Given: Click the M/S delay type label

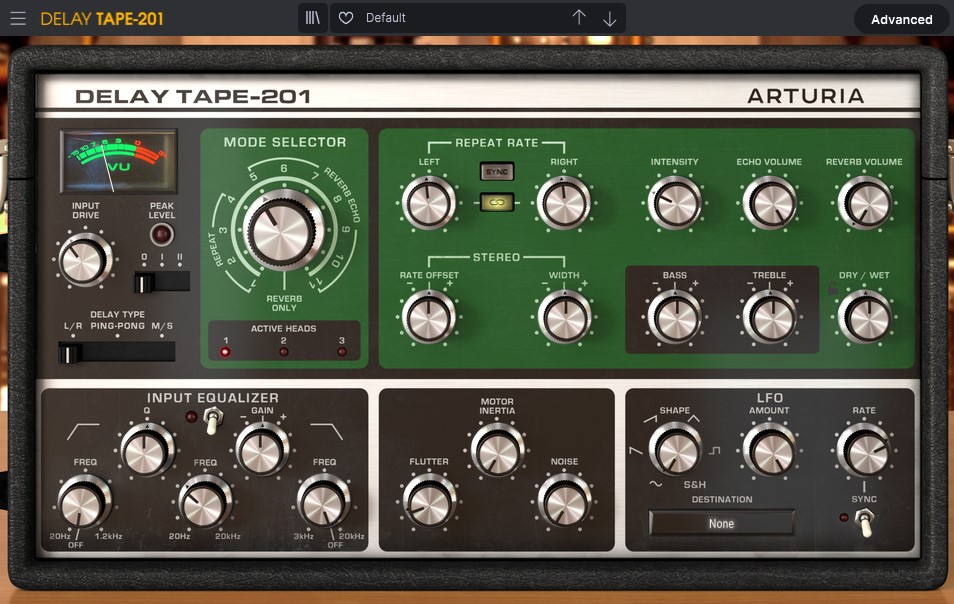Looking at the screenshot, I should coord(162,326).
